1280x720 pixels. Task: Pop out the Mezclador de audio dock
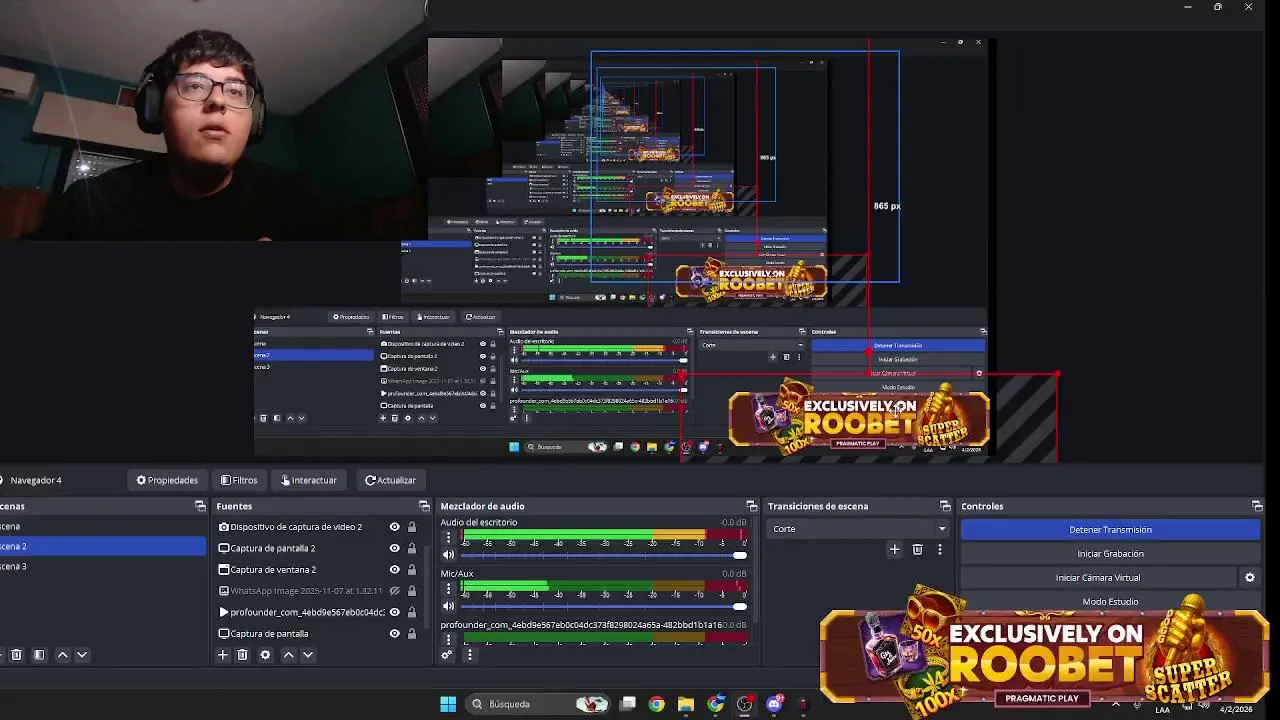752,506
